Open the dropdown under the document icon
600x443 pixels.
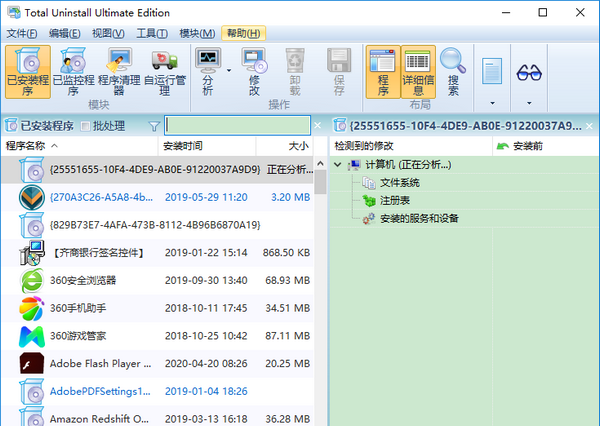coord(492,103)
